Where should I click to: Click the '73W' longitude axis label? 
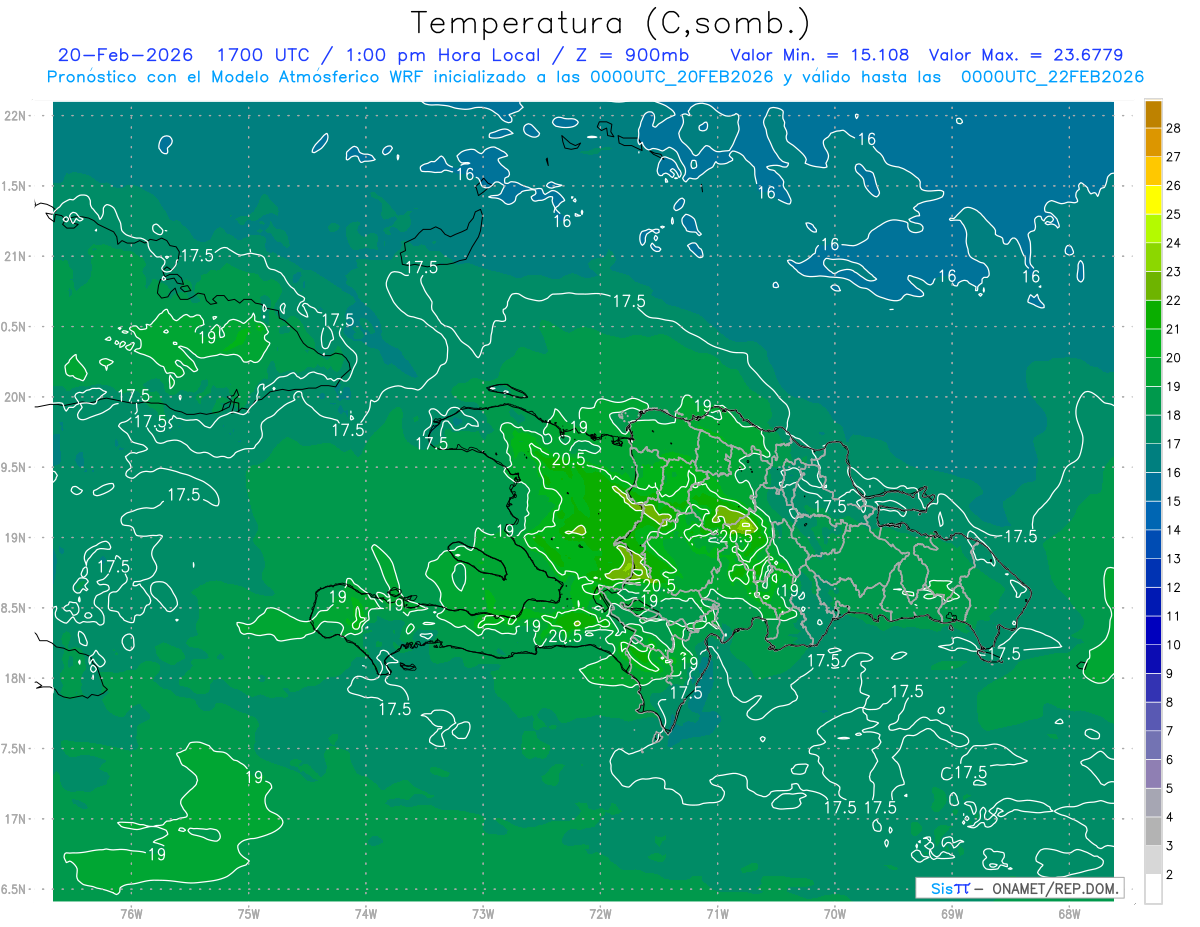click(x=483, y=913)
